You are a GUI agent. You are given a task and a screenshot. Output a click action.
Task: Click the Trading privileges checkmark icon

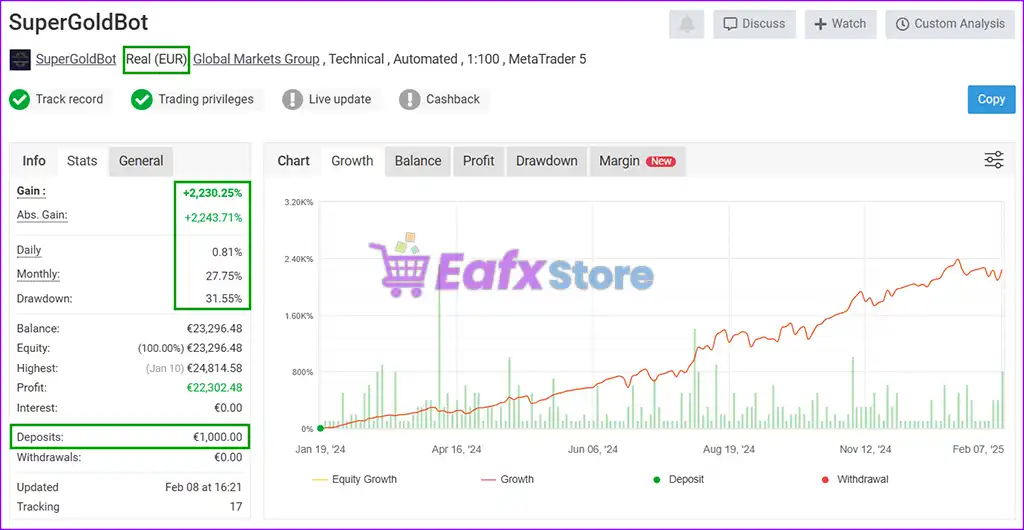142,99
